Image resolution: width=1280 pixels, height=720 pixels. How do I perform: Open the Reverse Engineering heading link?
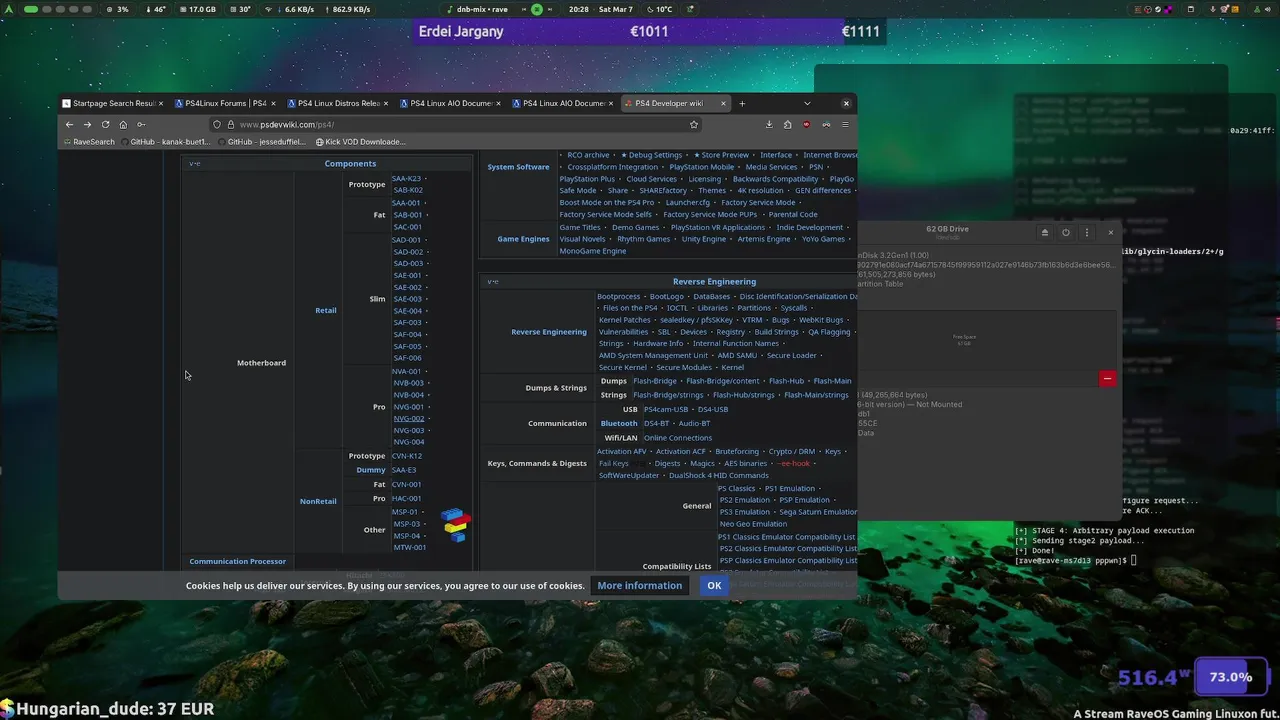tap(714, 281)
